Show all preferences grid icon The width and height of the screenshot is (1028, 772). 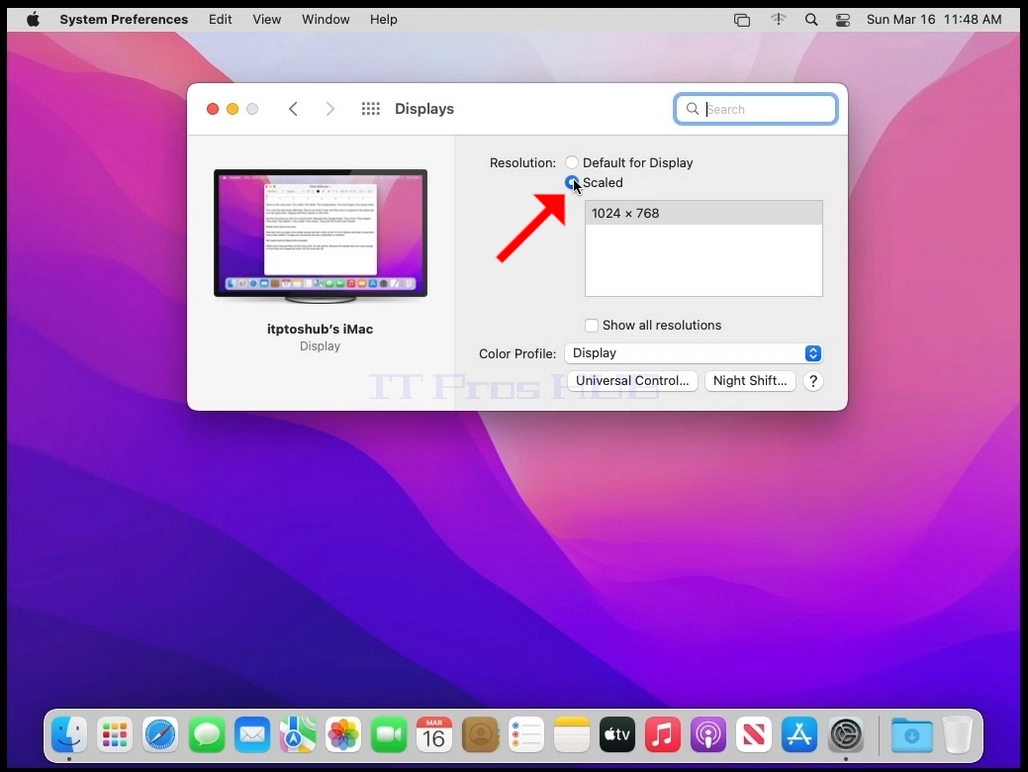370,109
